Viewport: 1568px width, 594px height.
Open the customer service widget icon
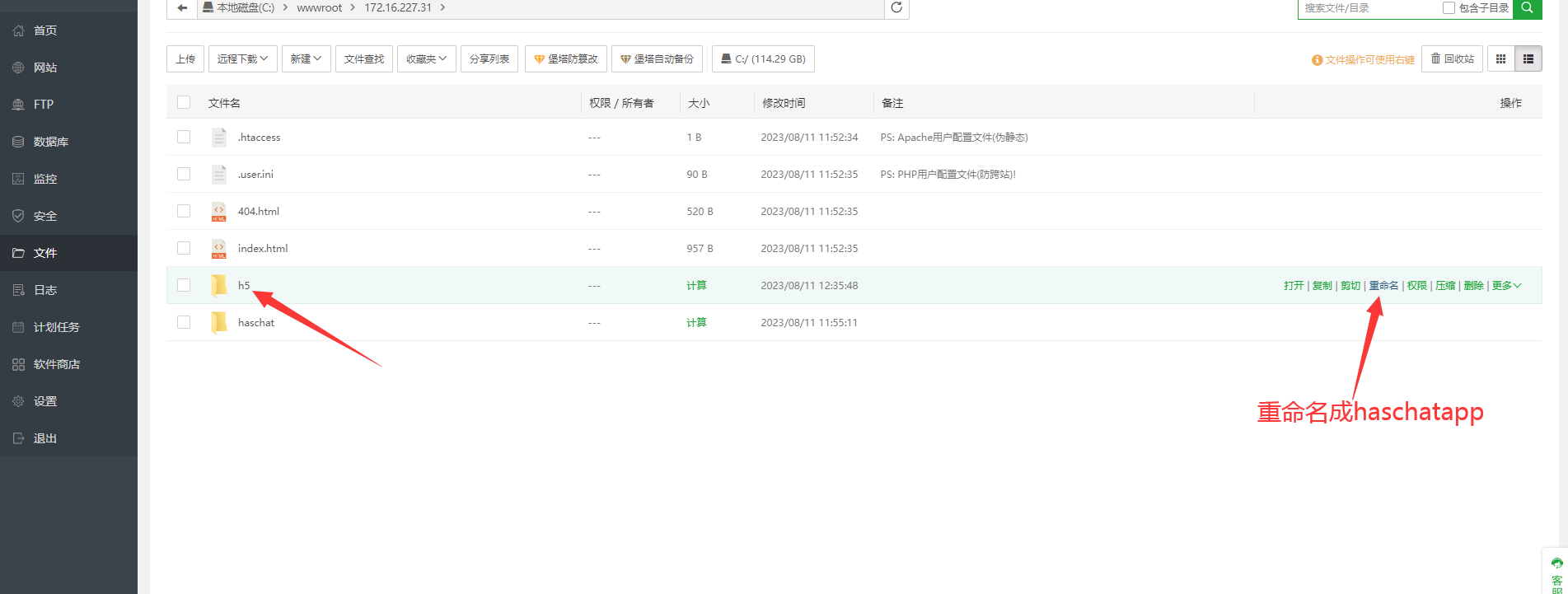[x=1556, y=564]
